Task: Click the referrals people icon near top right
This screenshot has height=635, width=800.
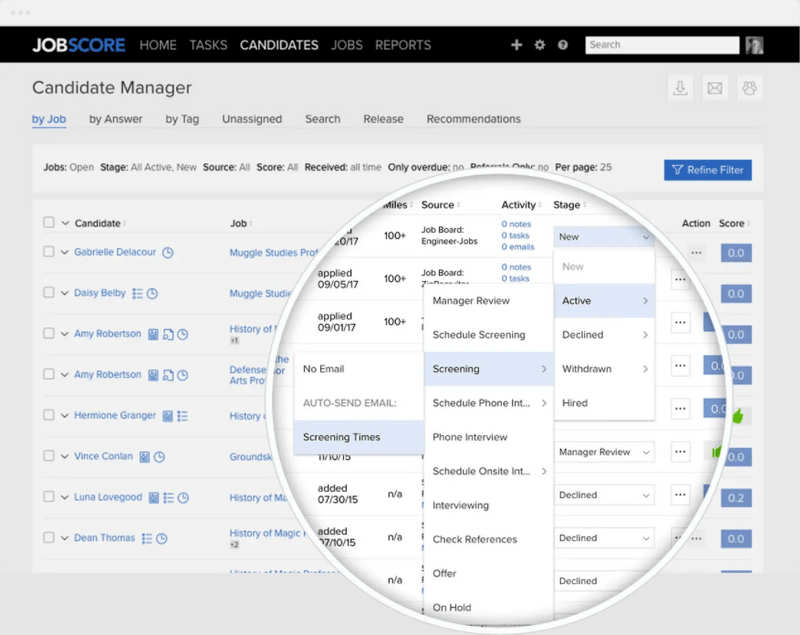Action: (x=750, y=88)
